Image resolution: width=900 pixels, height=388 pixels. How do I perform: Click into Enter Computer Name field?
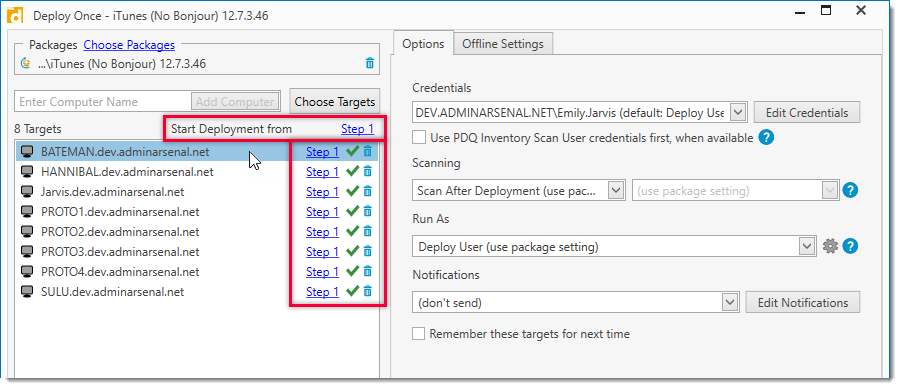[x=103, y=102]
